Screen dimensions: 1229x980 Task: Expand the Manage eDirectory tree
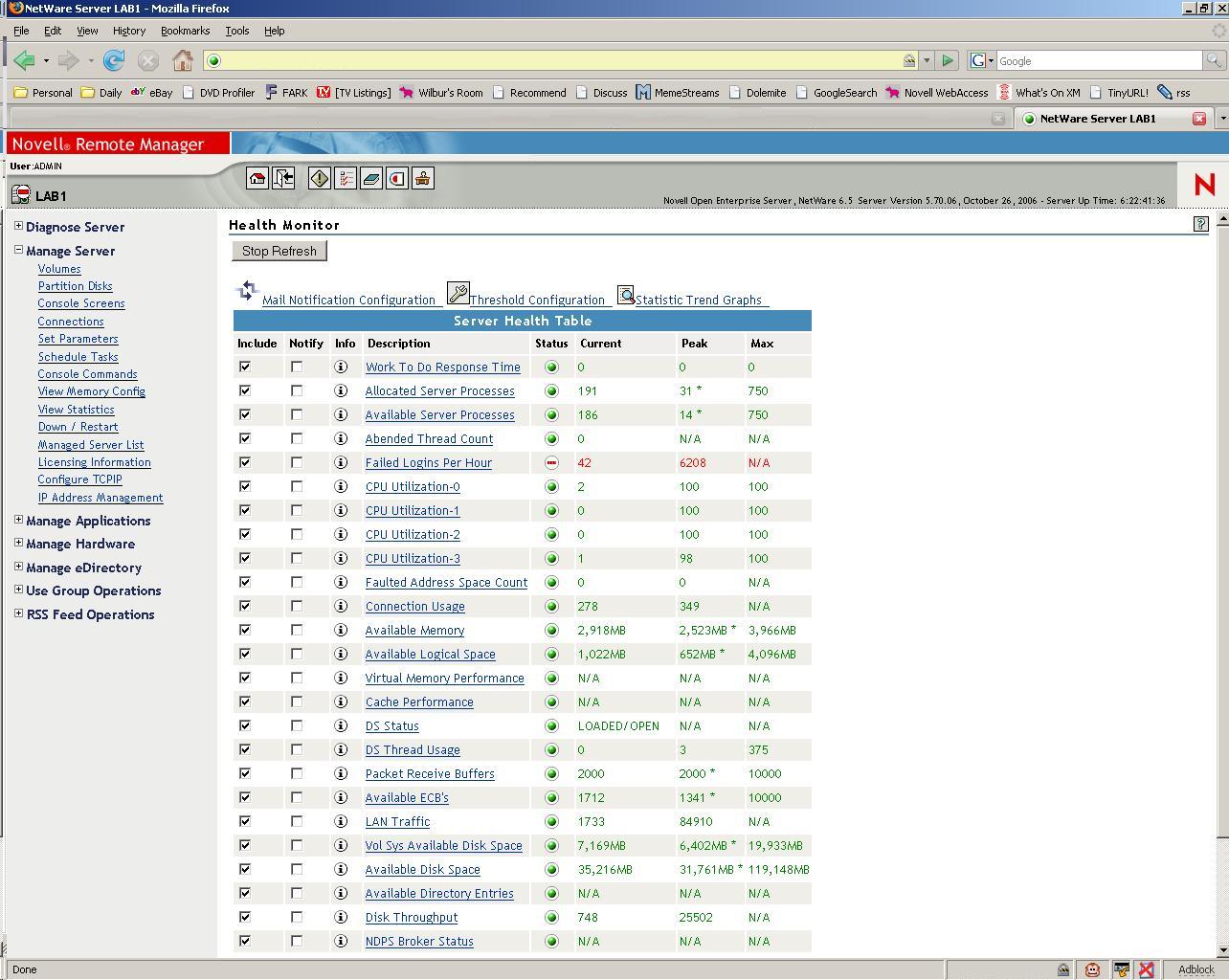point(18,567)
